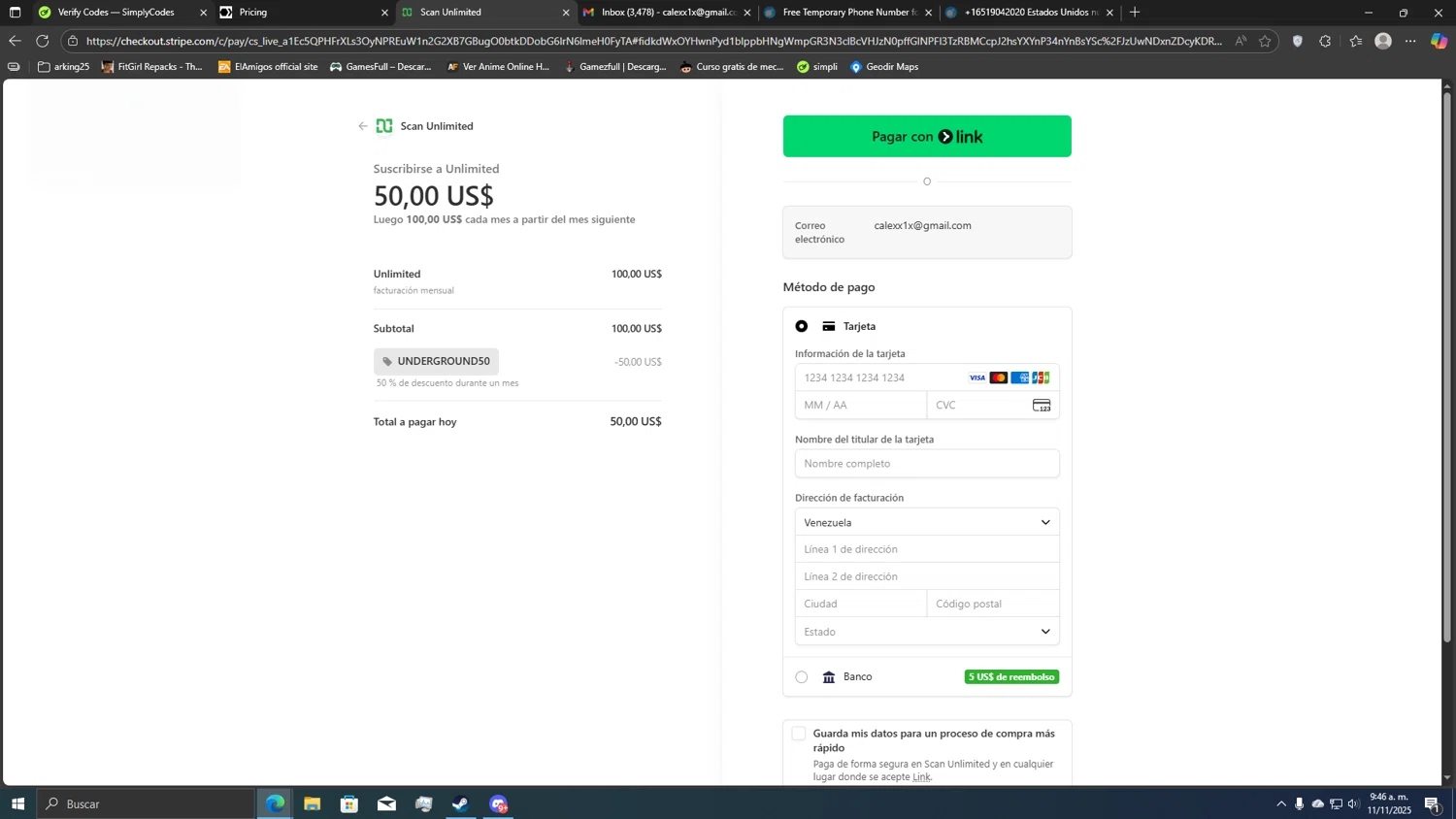Open the volume control in system tray
This screenshot has width=1456, height=819.
1353,803
